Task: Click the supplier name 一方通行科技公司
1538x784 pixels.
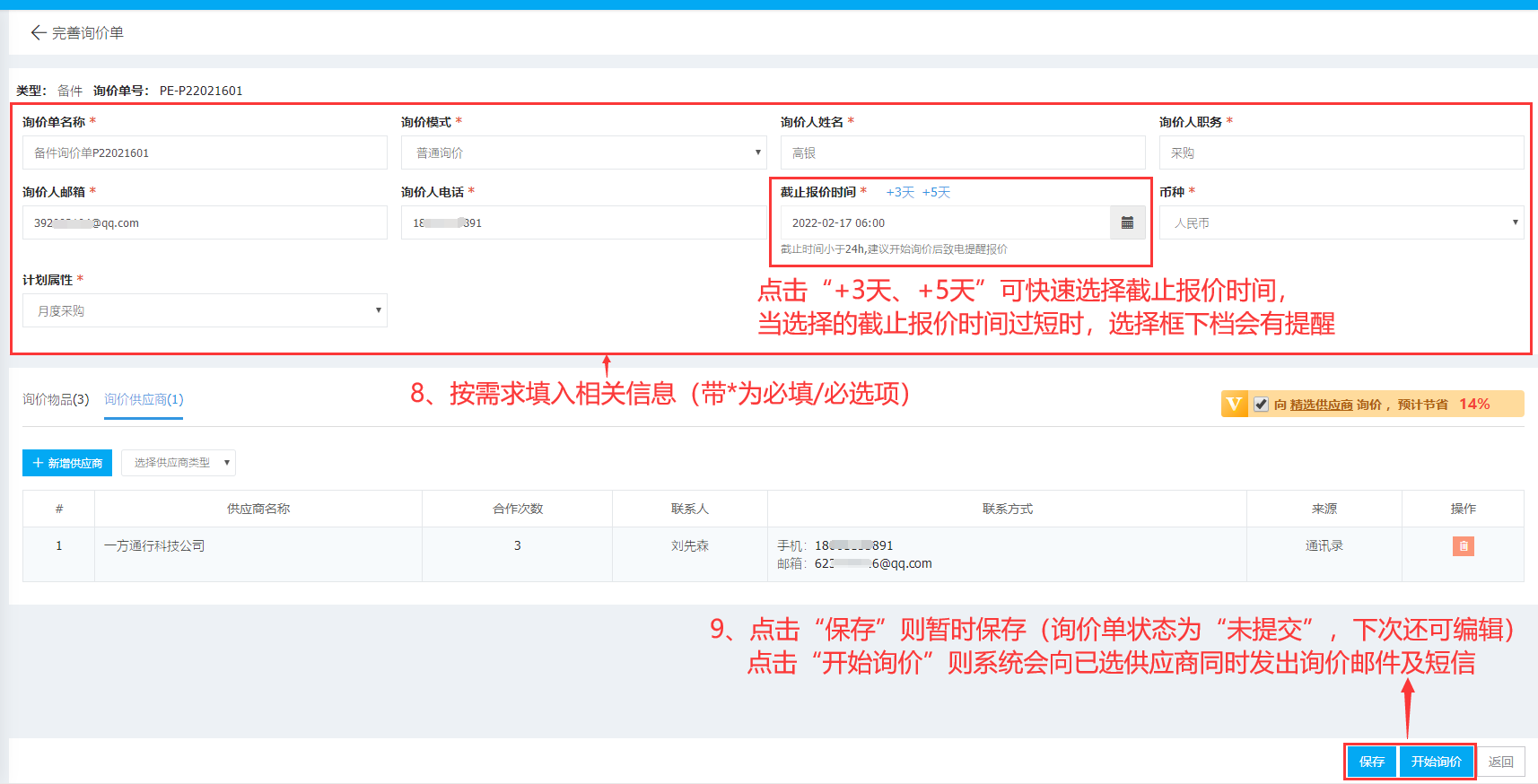Action: 154,545
